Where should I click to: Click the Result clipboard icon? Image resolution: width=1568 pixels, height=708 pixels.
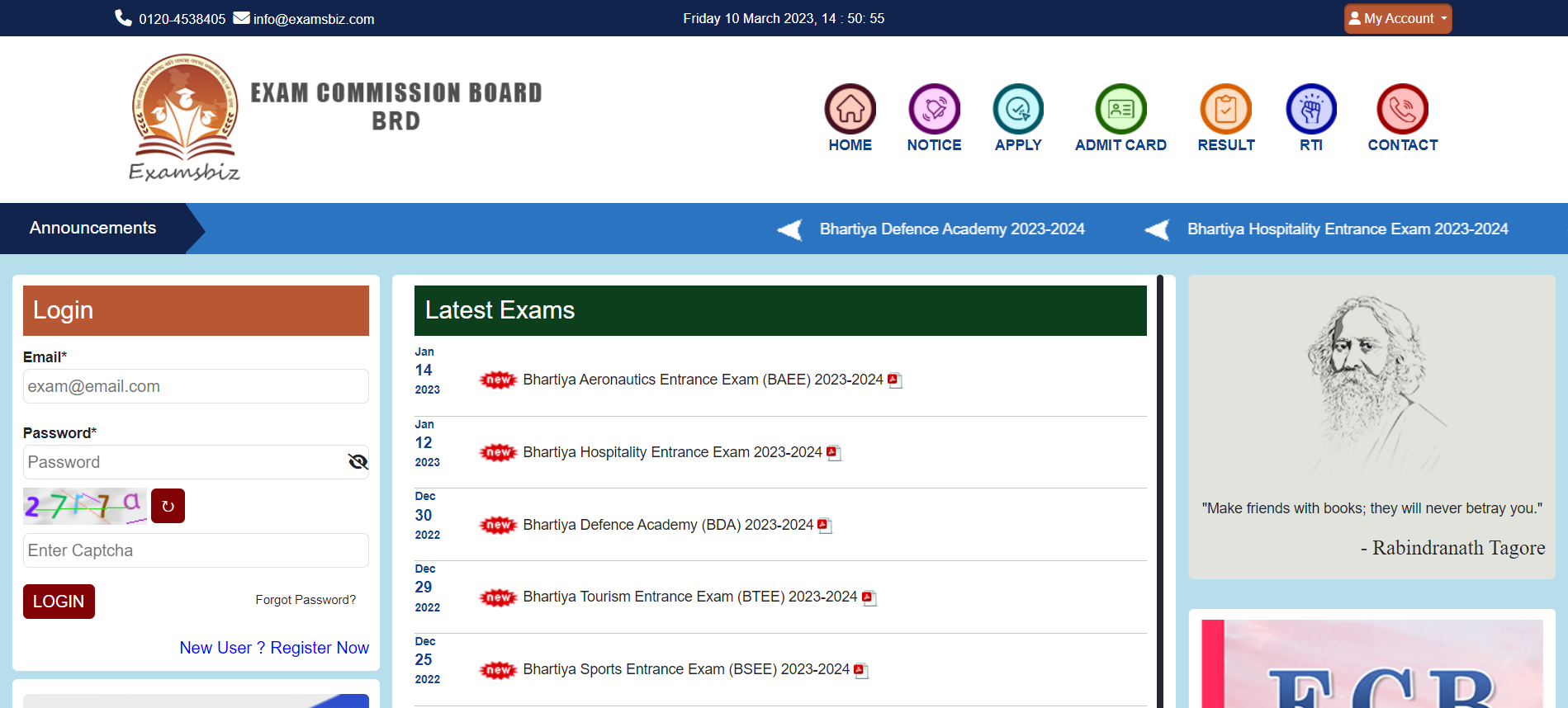tap(1225, 109)
